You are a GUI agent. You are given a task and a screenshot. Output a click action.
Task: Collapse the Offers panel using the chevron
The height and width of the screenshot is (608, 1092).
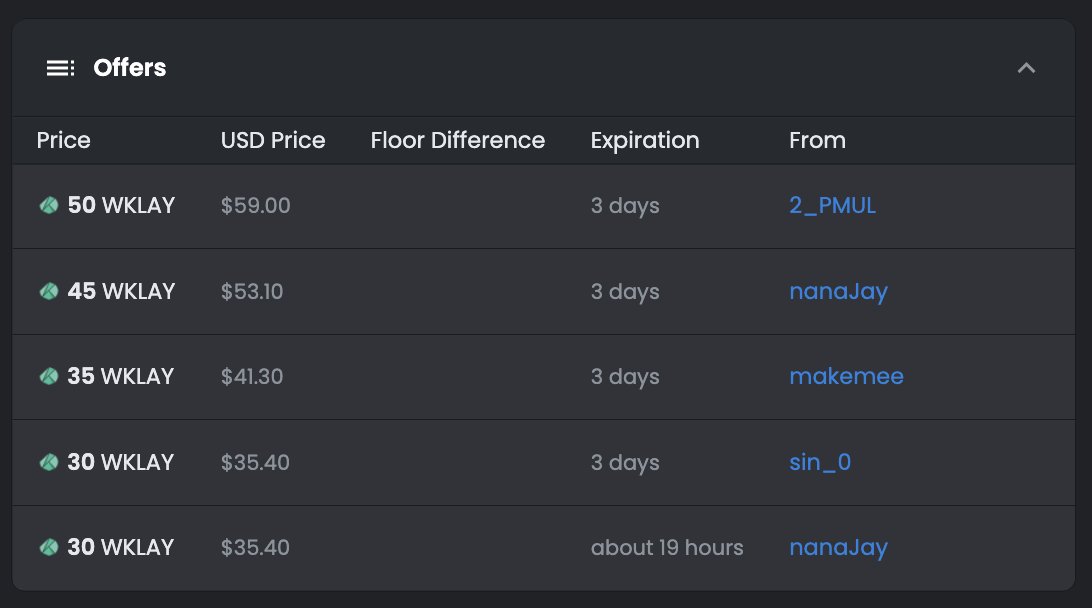coord(1026,68)
